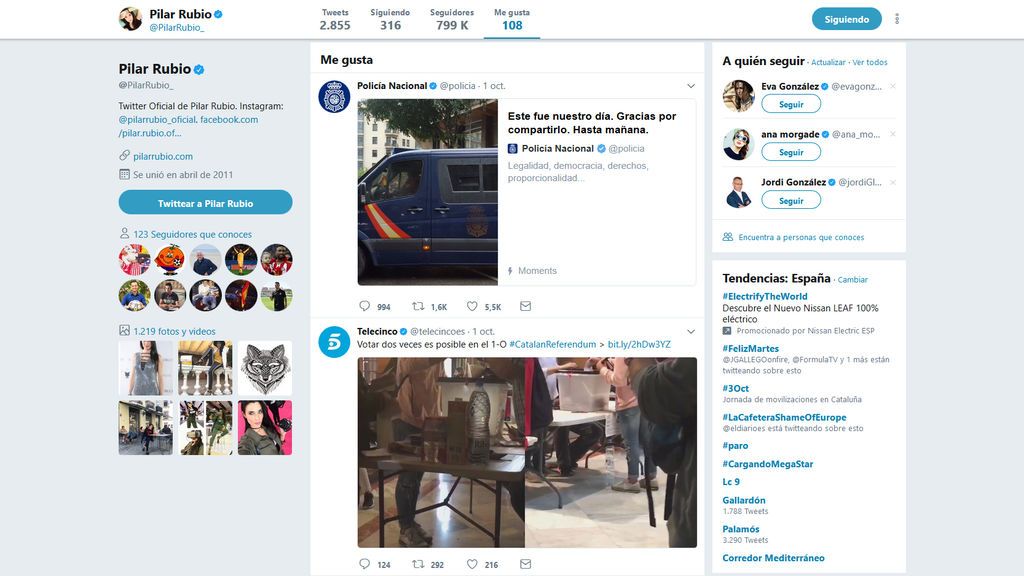Open more options next to Siguiendo button

(x=897, y=19)
